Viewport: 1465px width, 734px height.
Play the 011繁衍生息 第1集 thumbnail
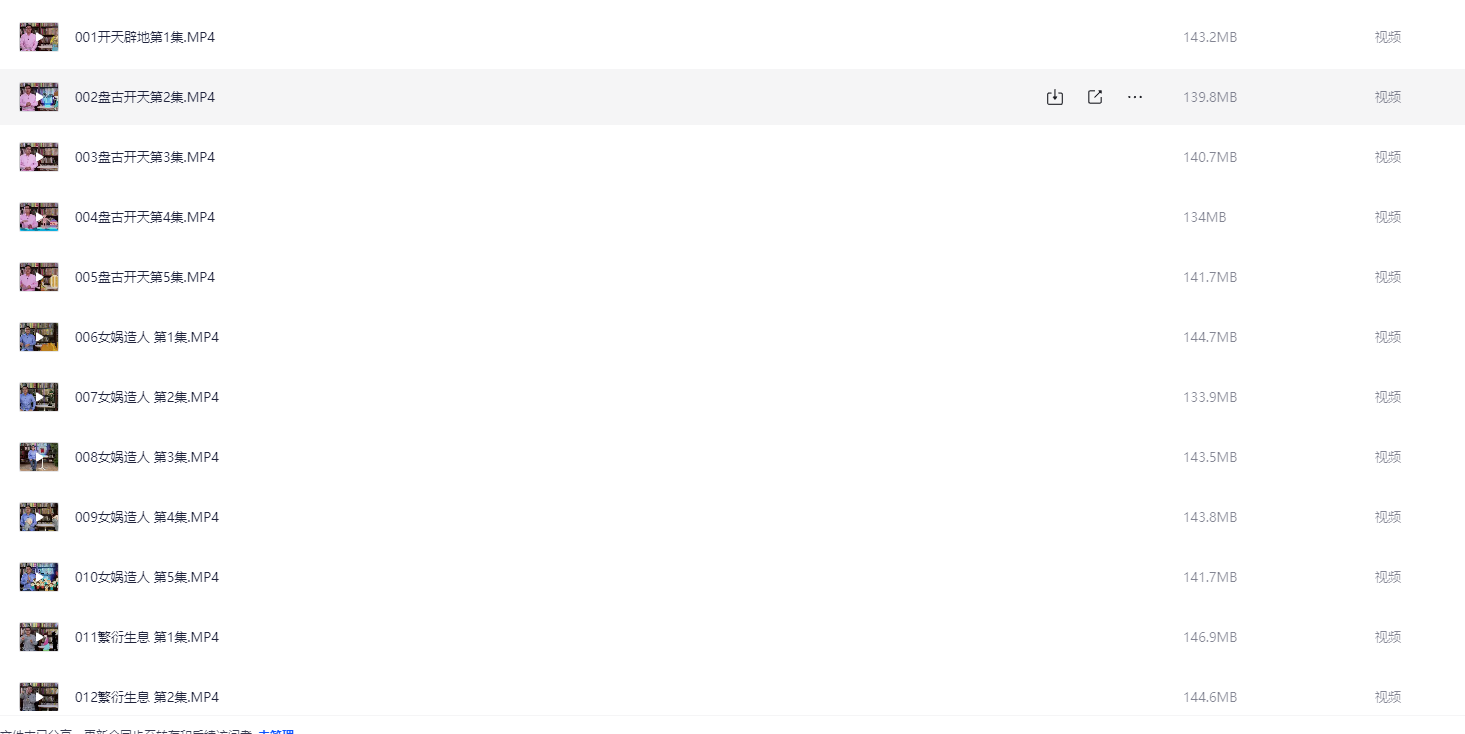(x=39, y=637)
